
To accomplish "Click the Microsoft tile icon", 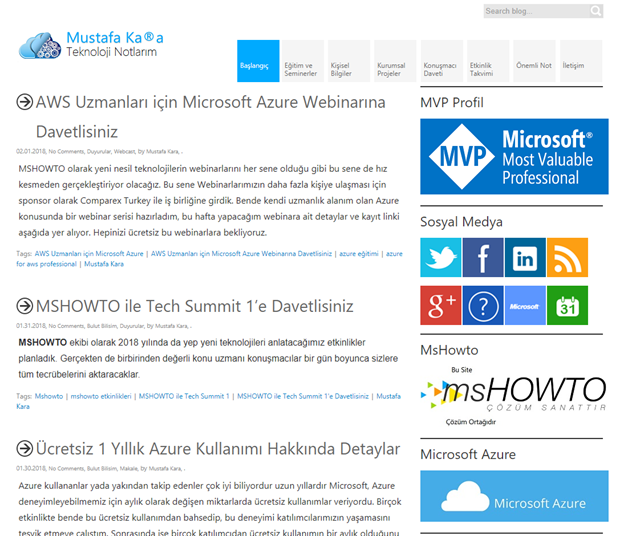I will point(525,305).
